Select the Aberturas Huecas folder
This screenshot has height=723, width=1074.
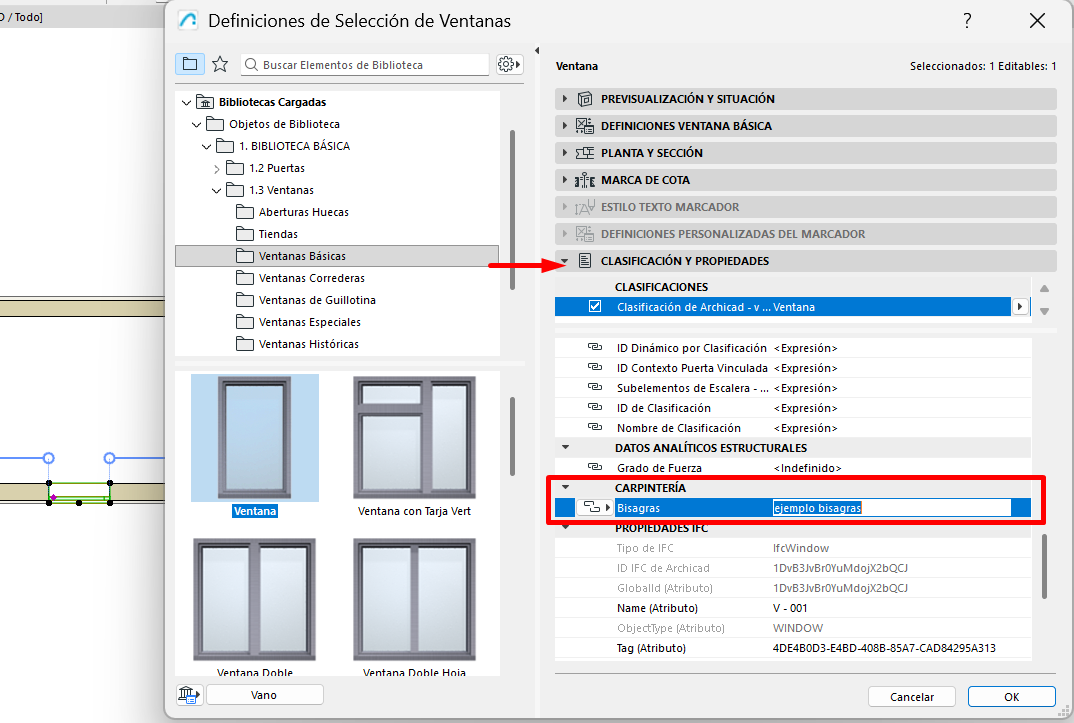tap(303, 212)
